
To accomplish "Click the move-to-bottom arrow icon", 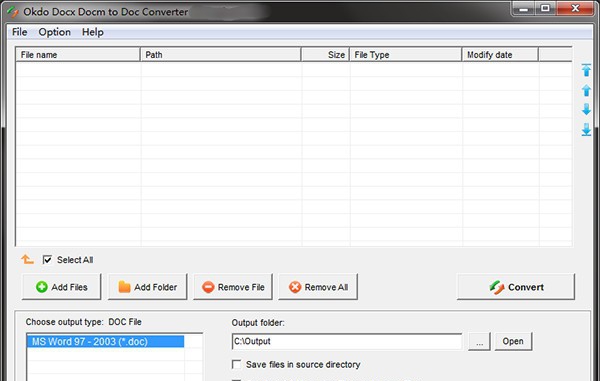I will (x=586, y=130).
